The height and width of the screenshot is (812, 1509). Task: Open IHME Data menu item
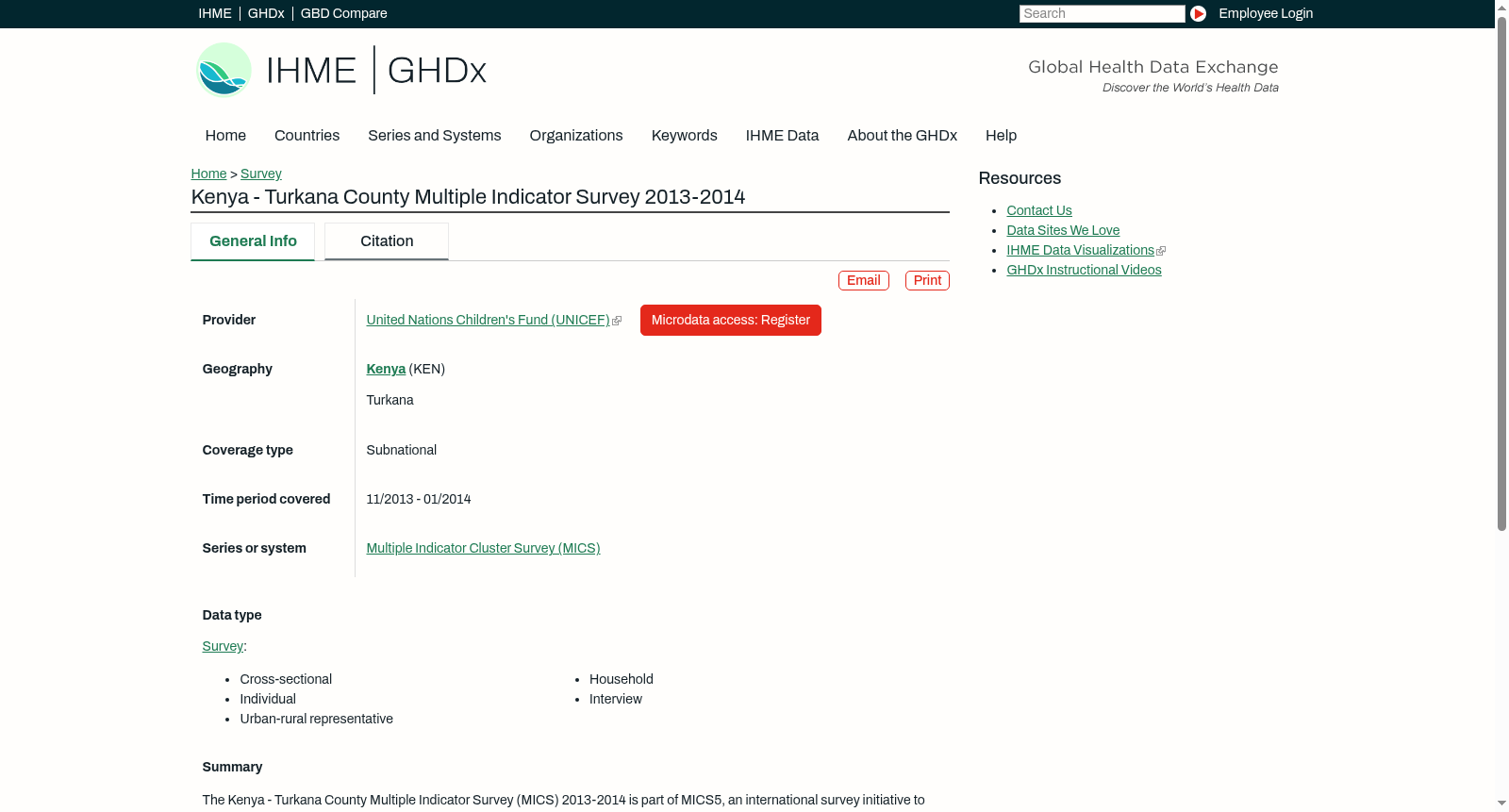[782, 136]
